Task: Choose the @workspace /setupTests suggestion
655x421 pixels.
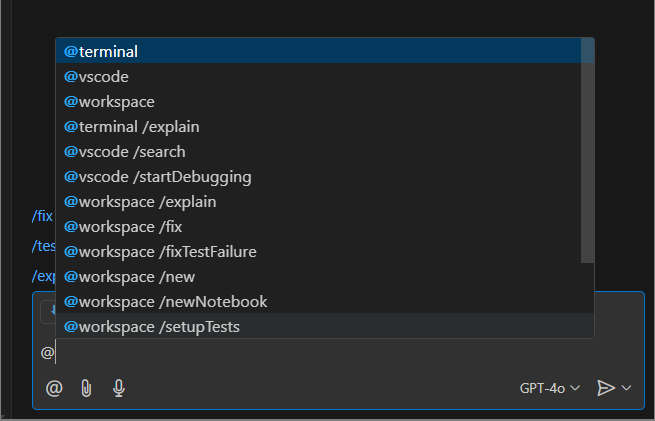Action: pos(152,326)
